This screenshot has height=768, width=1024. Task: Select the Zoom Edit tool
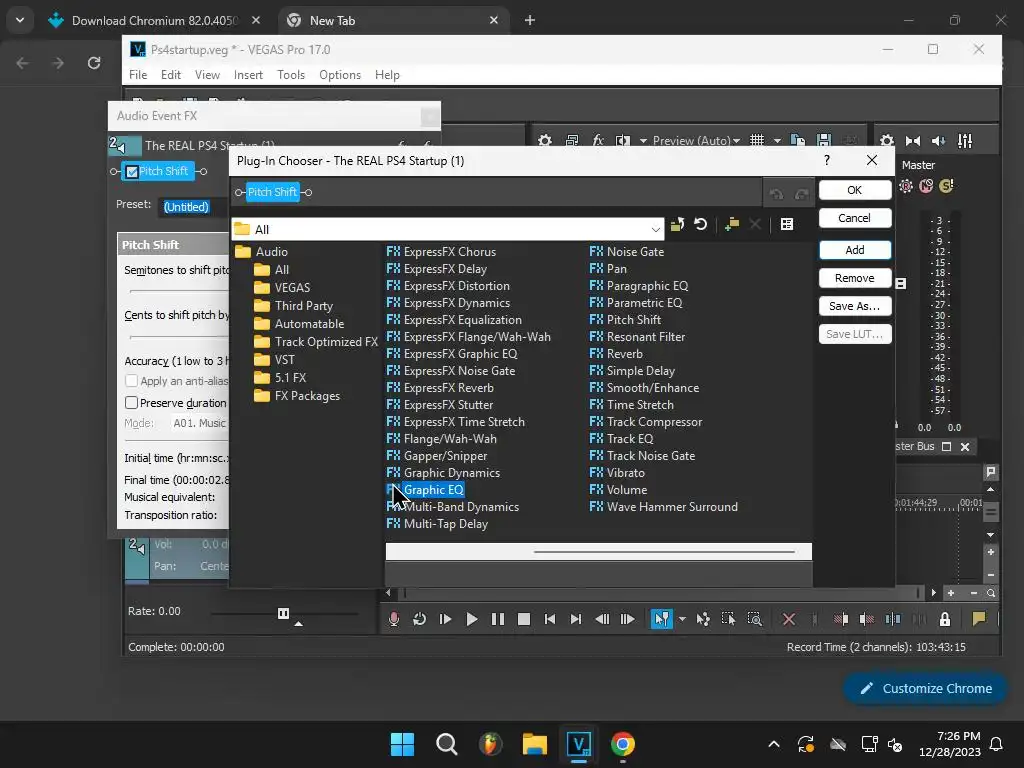[x=754, y=618]
